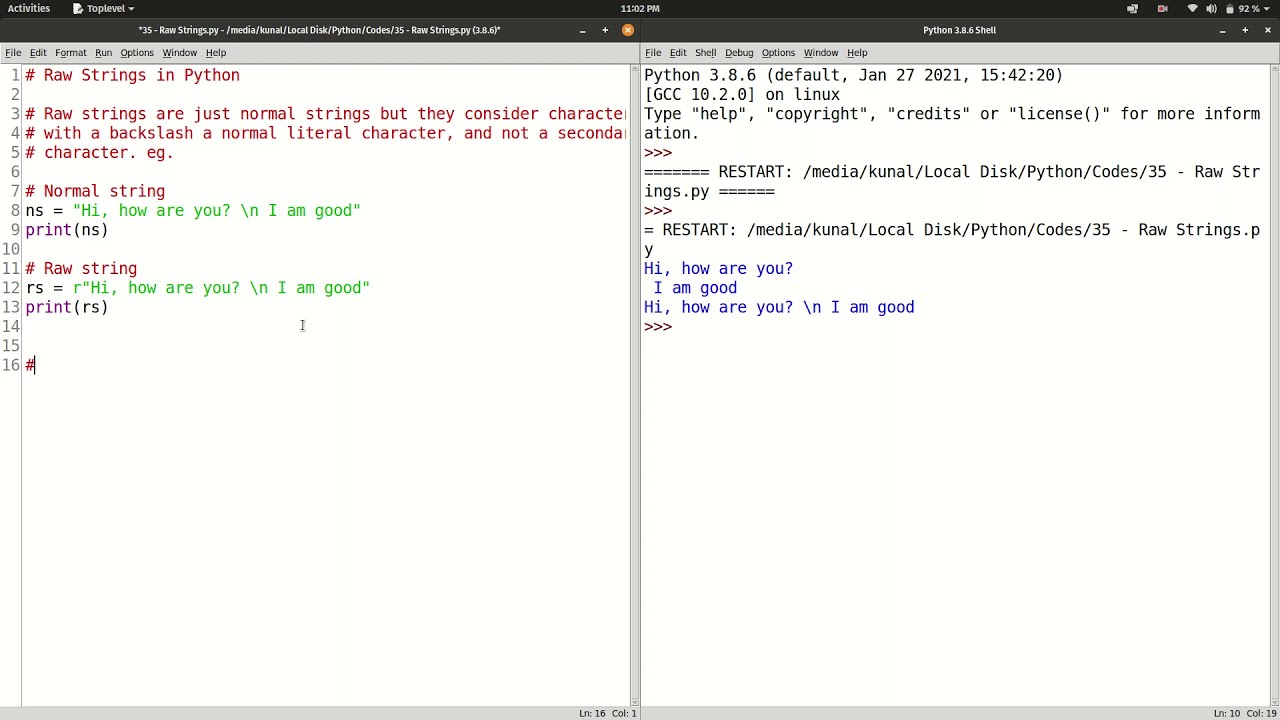
Task: Open Edit menu in Python Shell window
Action: click(678, 52)
